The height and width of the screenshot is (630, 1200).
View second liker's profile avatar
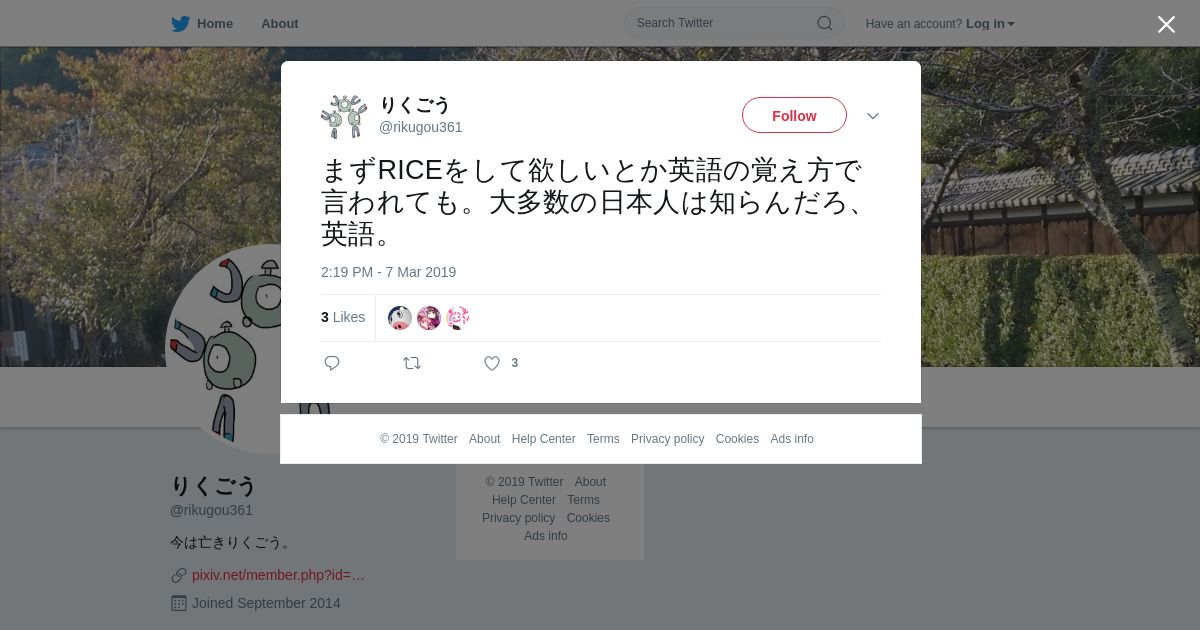429,318
